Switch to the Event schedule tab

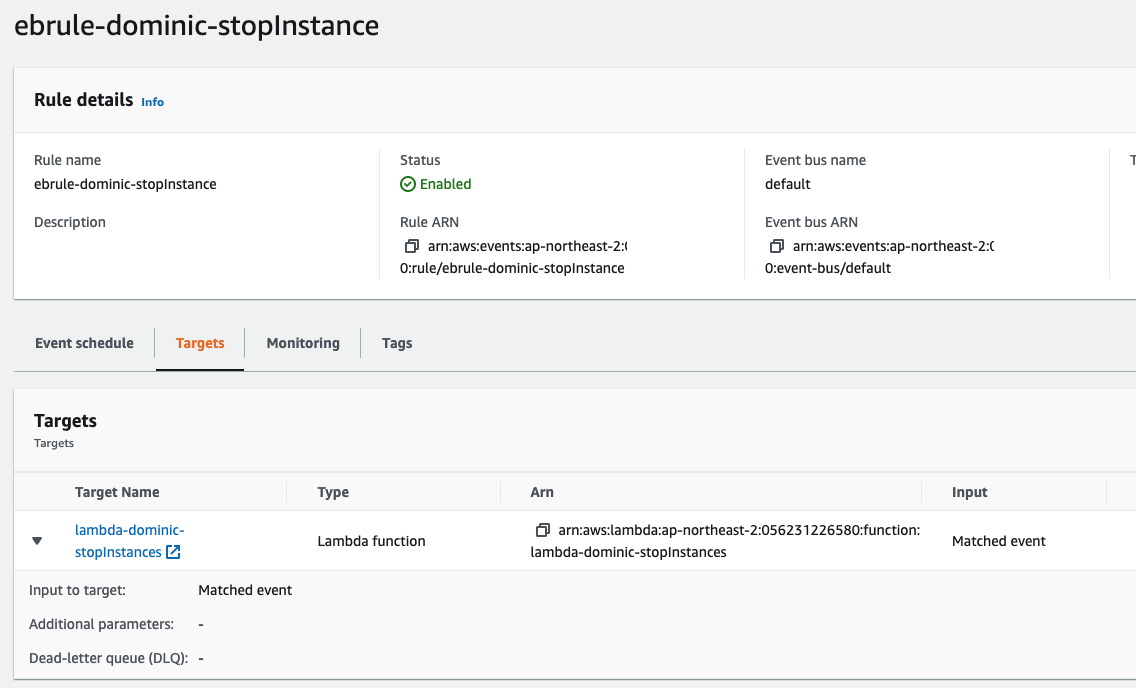84,343
